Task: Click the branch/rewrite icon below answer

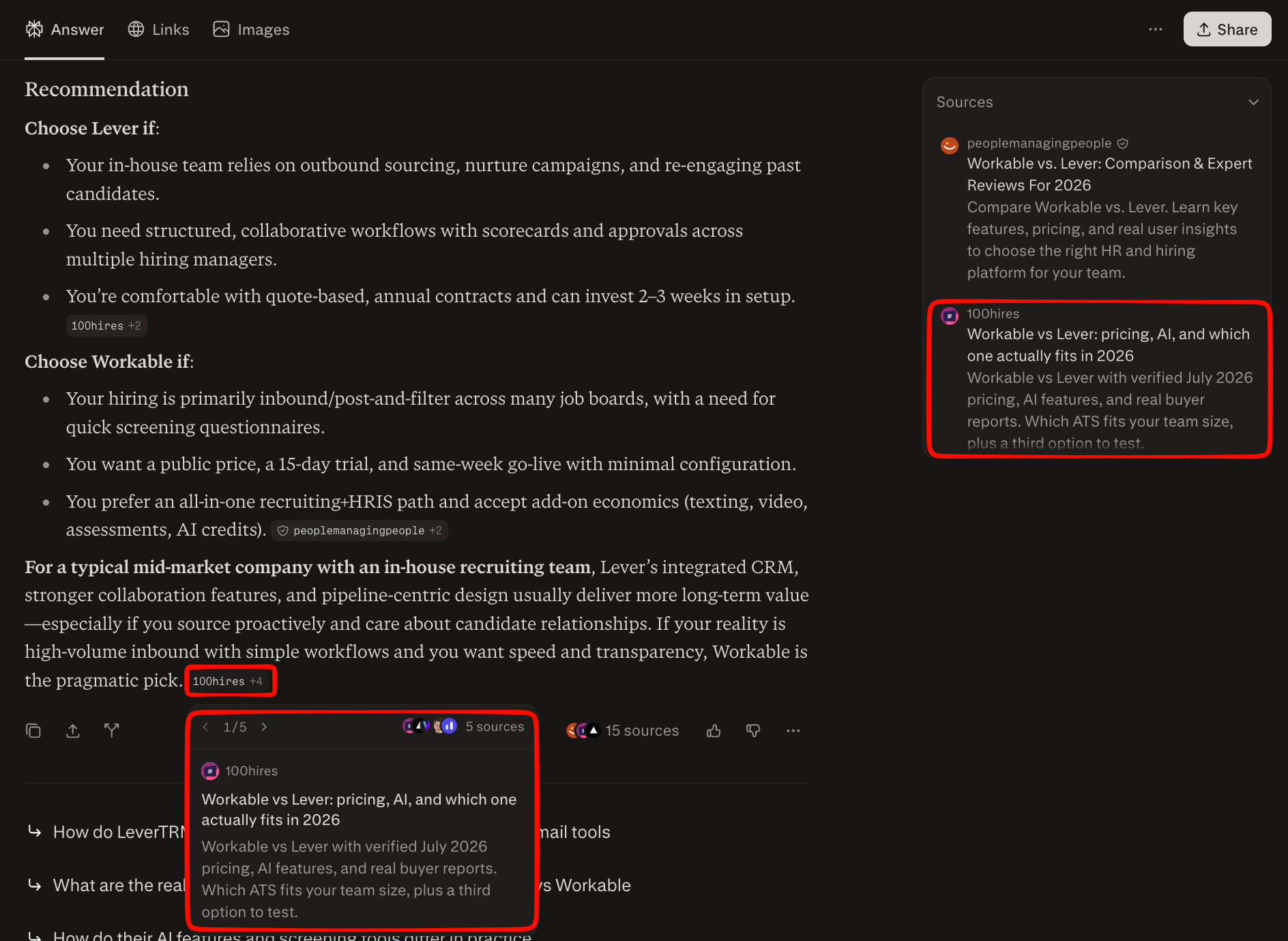Action: click(112, 731)
